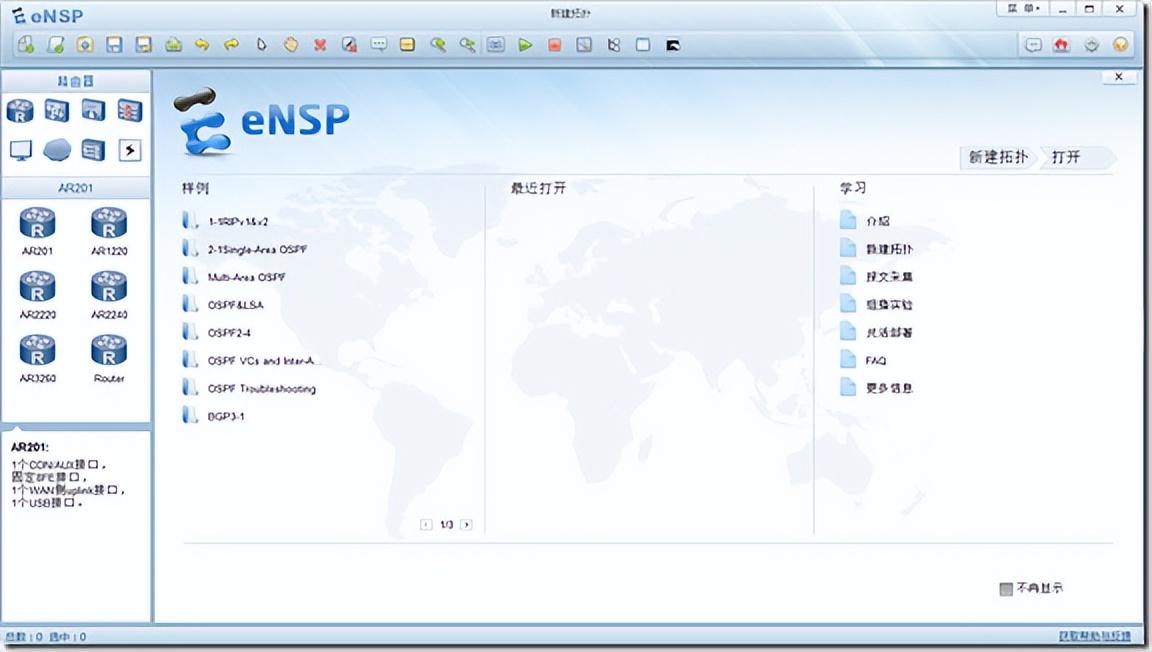1152x652 pixels.
Task: Stop devices with red stop button
Action: [x=555, y=45]
